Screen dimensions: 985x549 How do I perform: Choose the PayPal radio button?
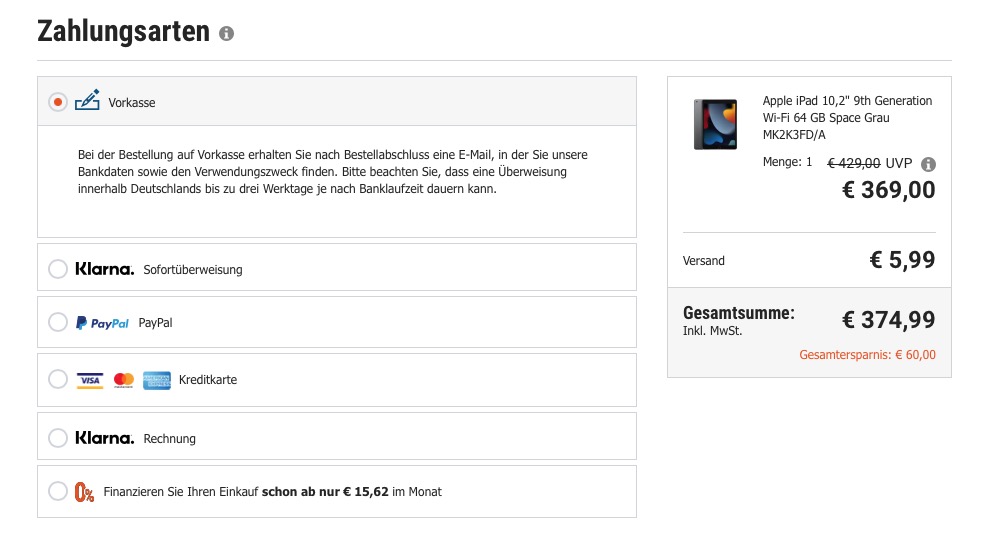click(58, 322)
